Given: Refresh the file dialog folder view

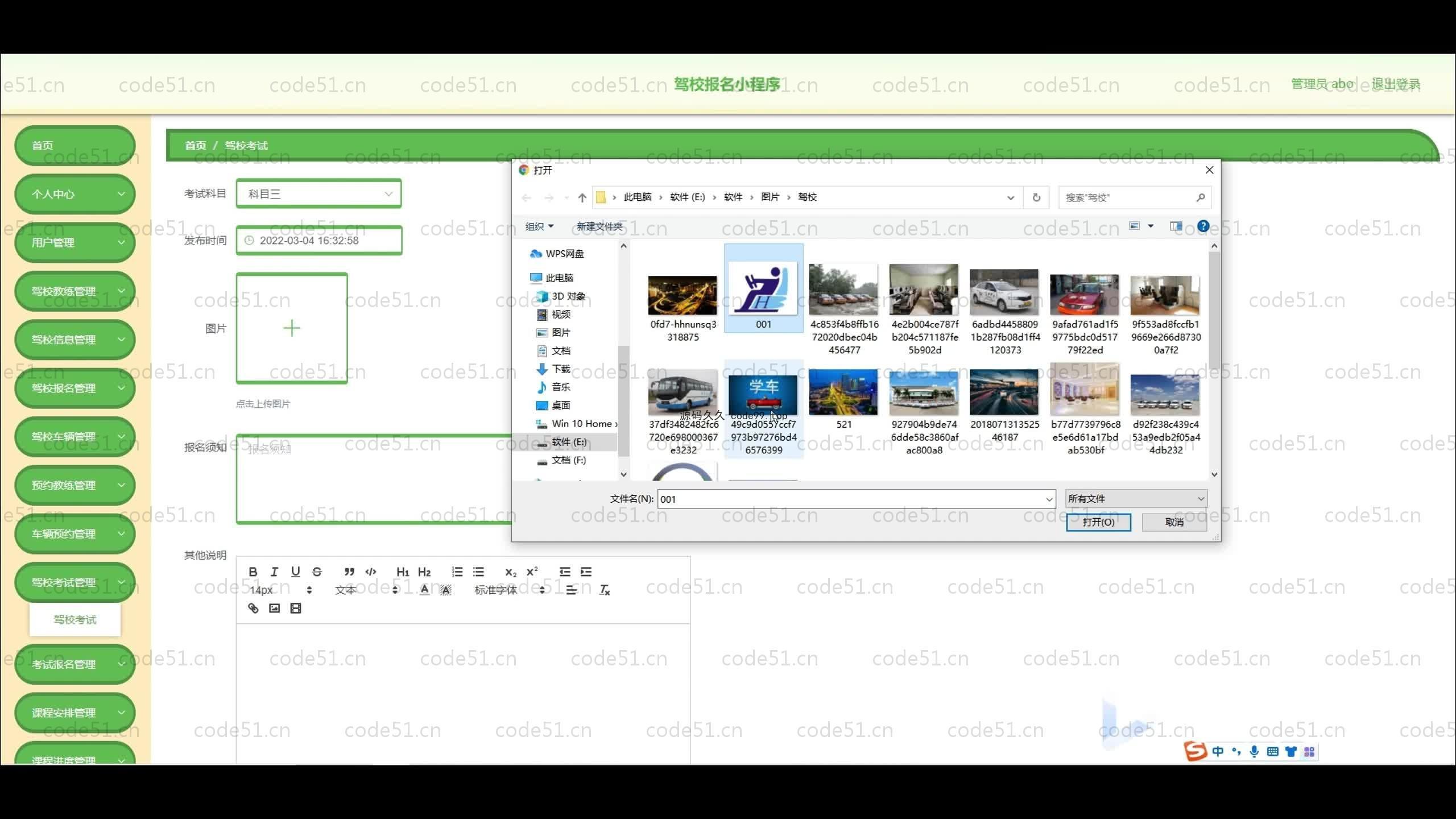Looking at the screenshot, I should [1036, 197].
